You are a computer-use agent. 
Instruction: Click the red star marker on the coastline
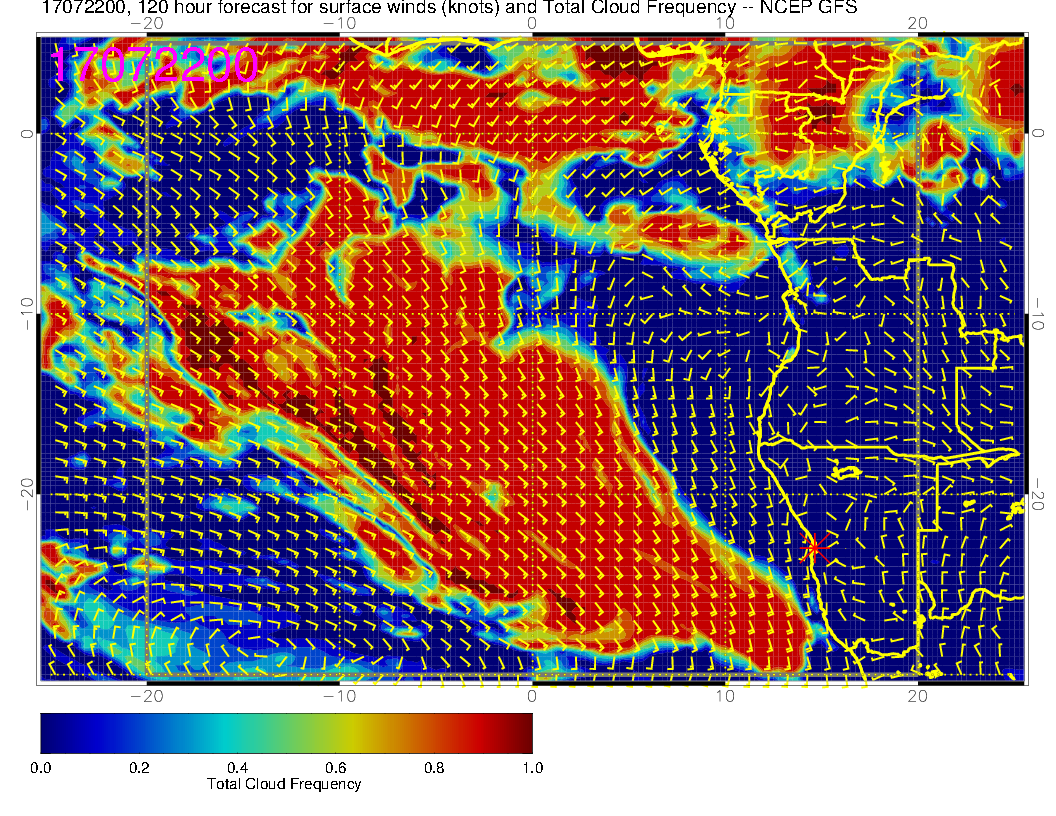point(814,547)
